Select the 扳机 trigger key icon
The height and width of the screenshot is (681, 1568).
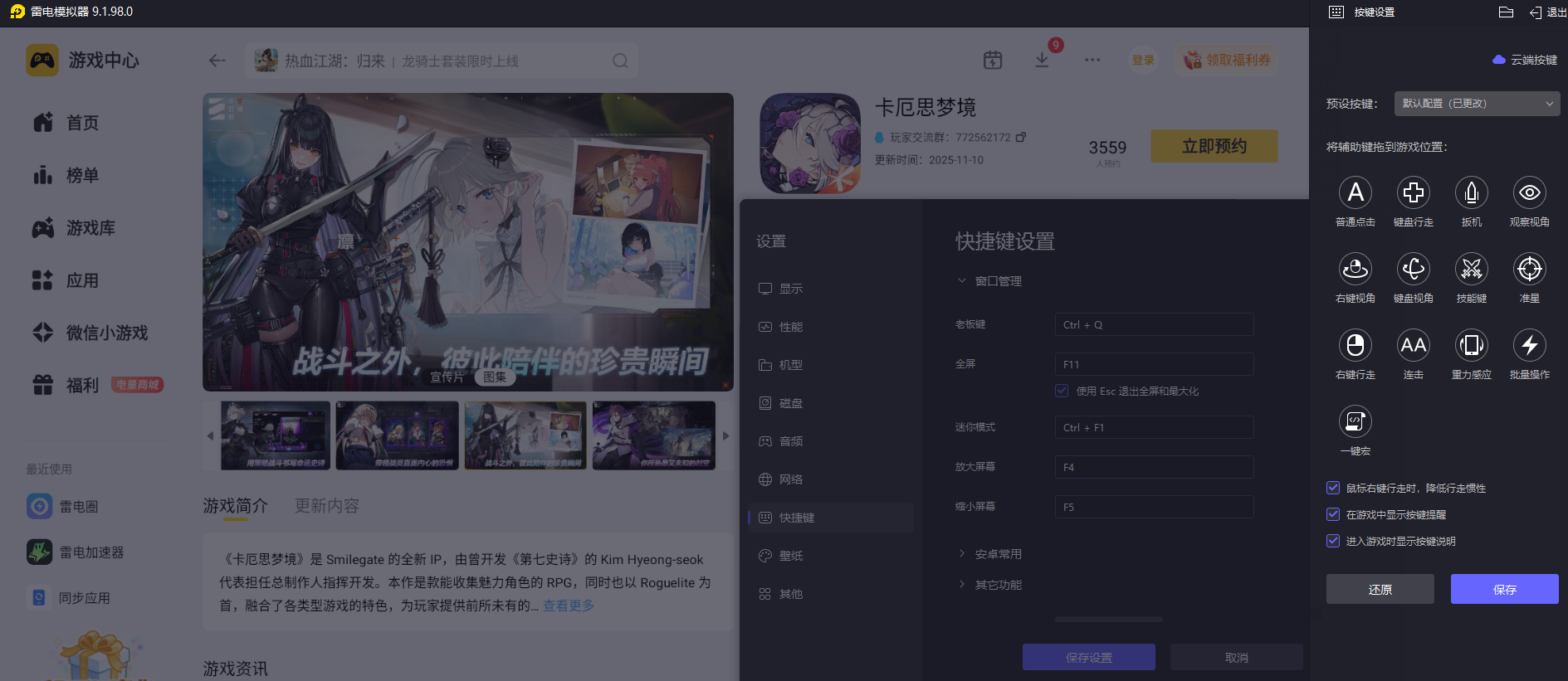click(x=1472, y=192)
